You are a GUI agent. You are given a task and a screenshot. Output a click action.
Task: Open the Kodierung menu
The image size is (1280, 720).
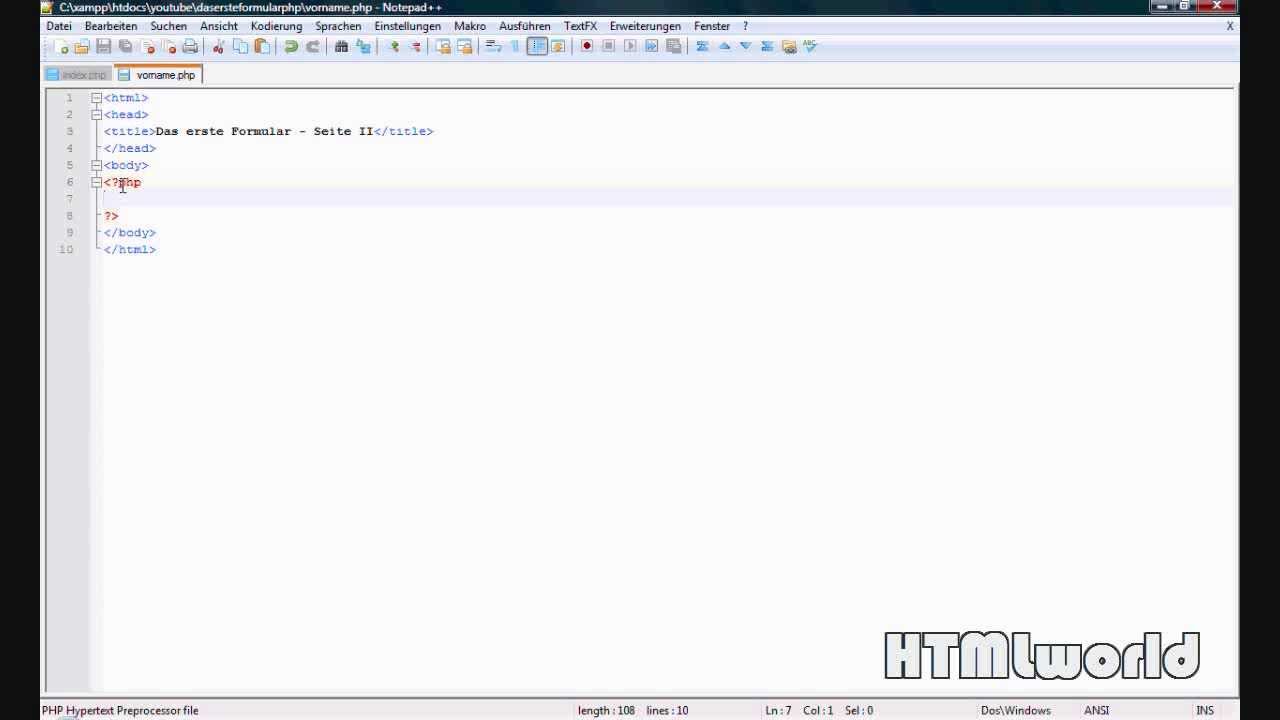click(276, 26)
